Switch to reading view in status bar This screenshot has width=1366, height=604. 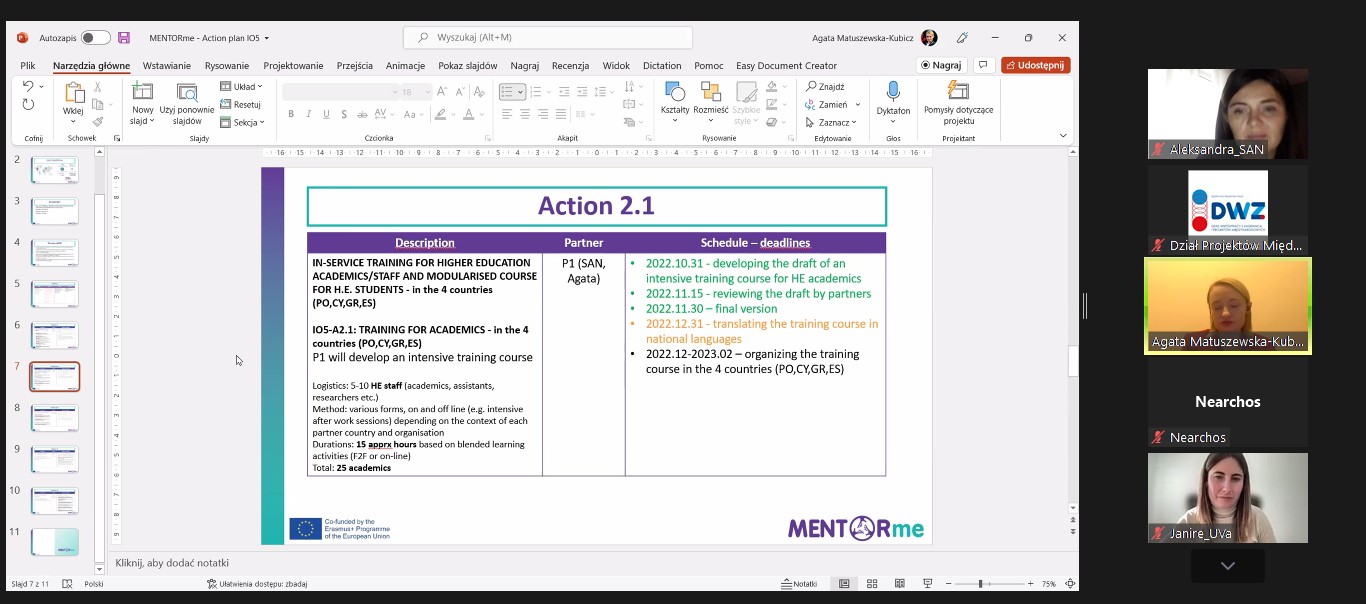tap(900, 584)
